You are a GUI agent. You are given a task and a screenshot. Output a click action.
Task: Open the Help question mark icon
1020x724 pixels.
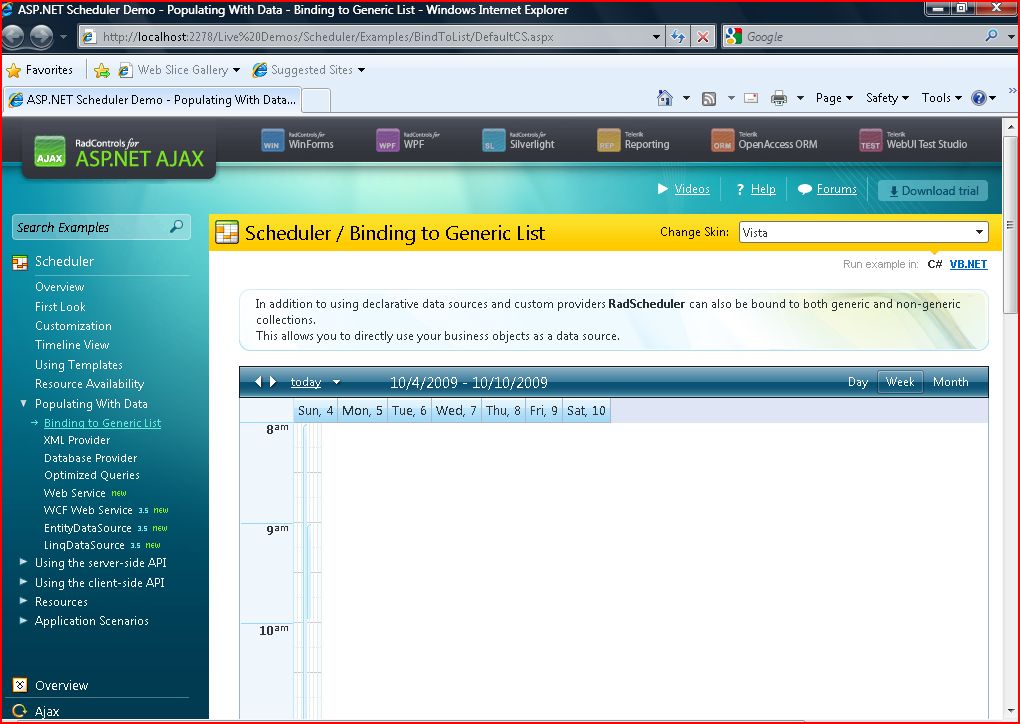[x=979, y=98]
